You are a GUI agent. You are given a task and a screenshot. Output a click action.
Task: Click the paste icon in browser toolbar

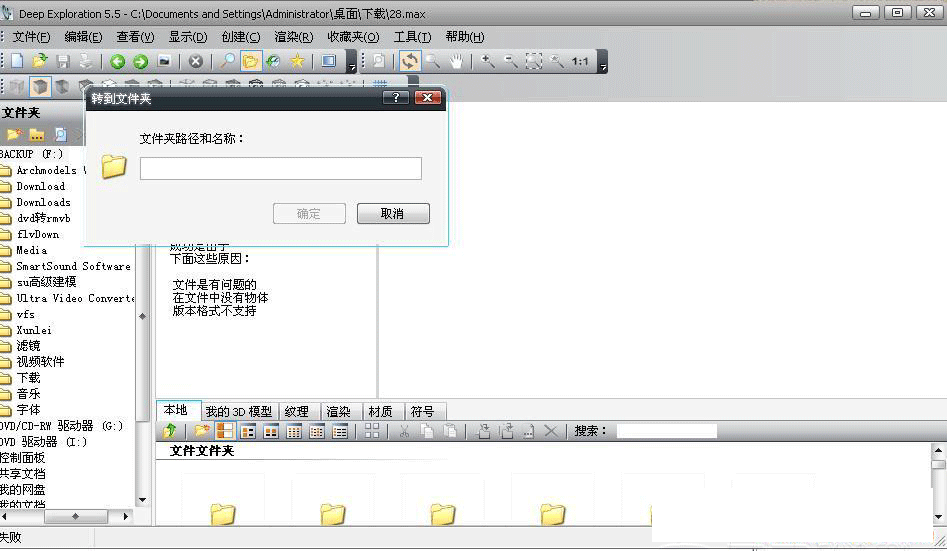pyautogui.click(x=450, y=431)
